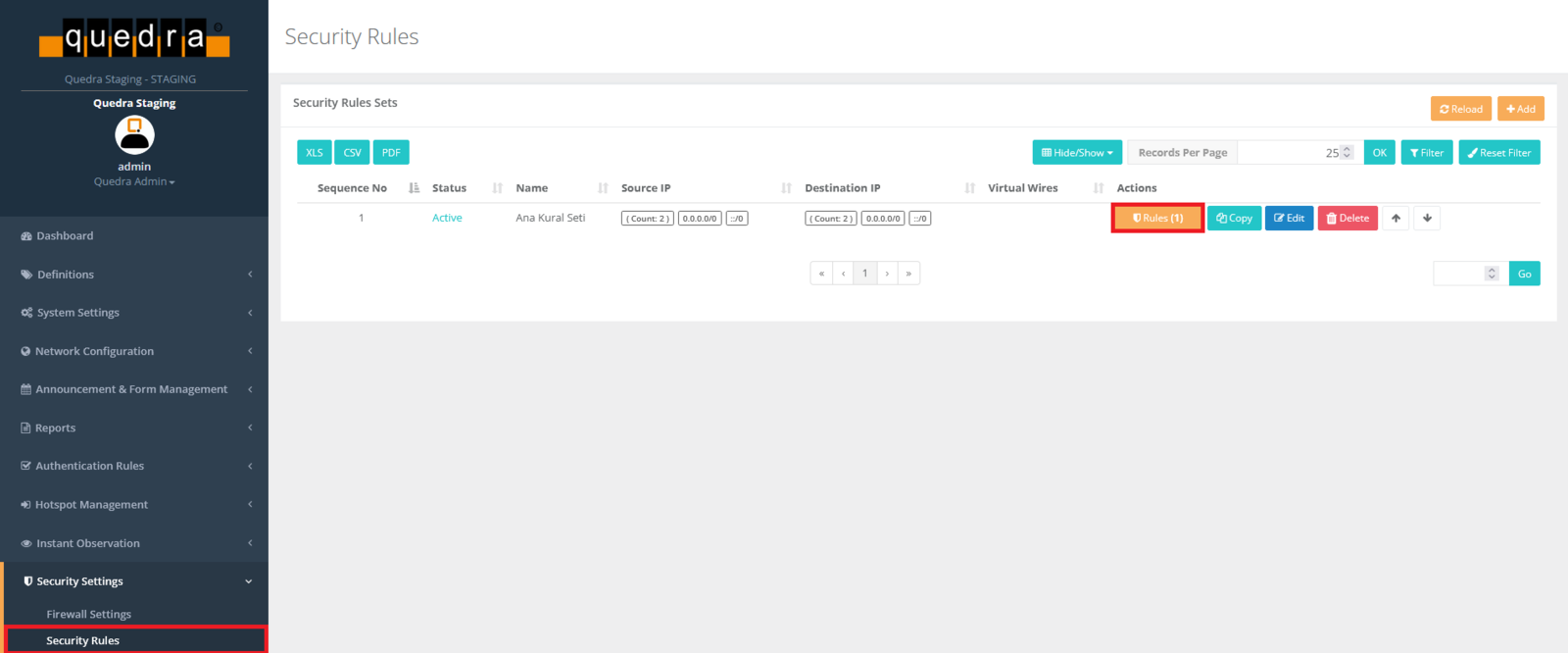Click the move rule down arrow
The height and width of the screenshot is (653, 1568).
tap(1427, 219)
